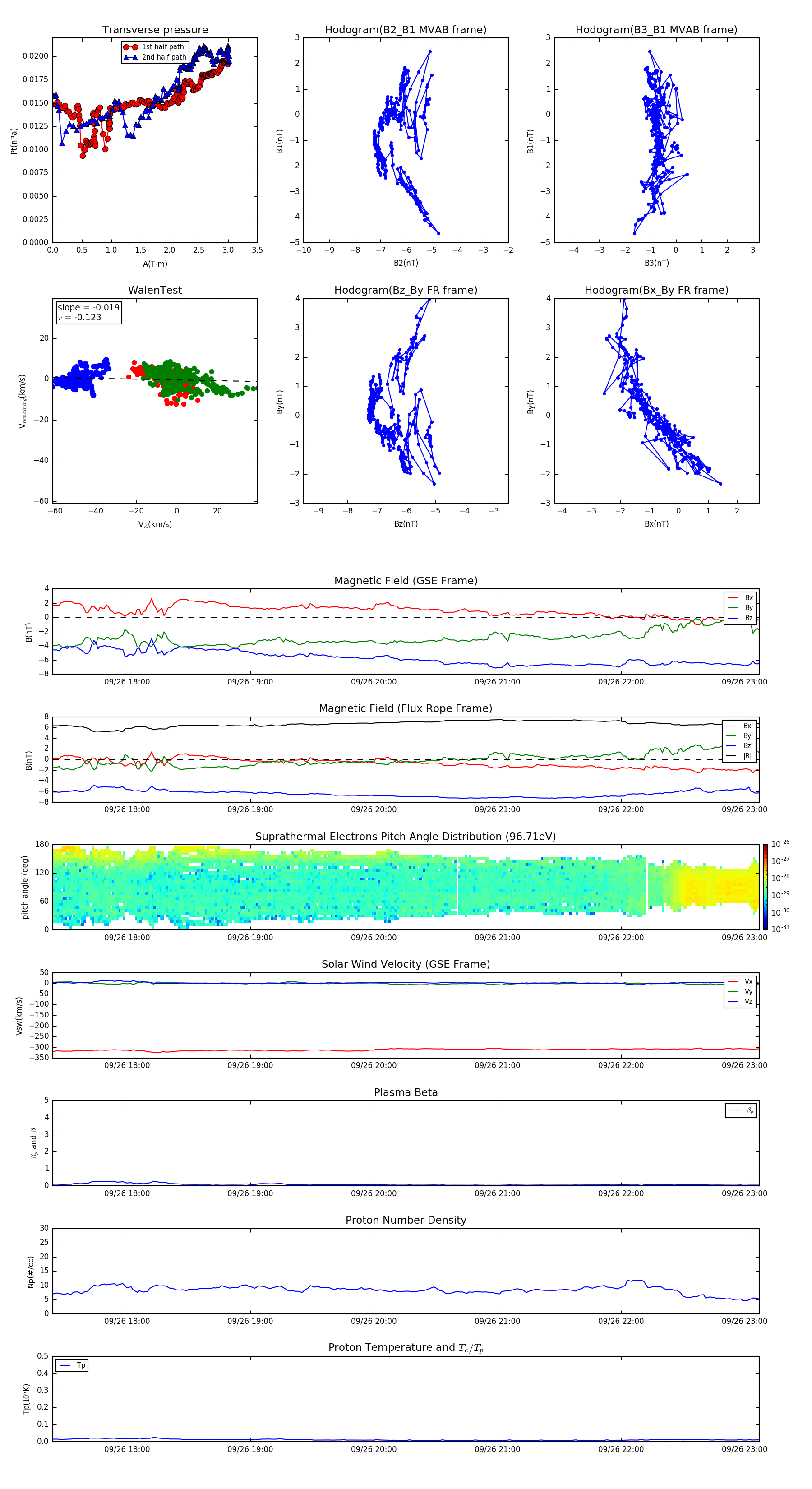Click "09/26 20:00" tick under Proton Temperature panel
Image resolution: width=812 pixels, height=1489 pixels.
pyautogui.click(x=374, y=1449)
